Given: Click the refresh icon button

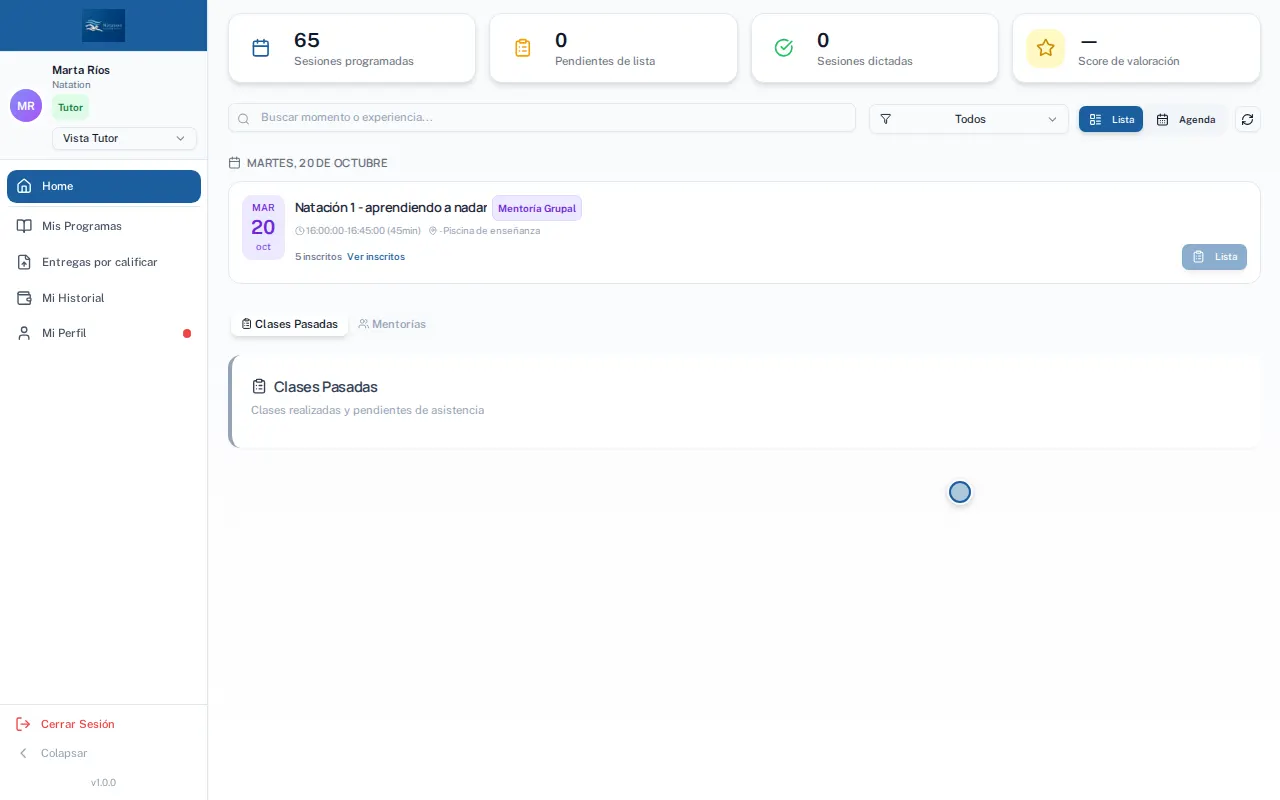Looking at the screenshot, I should point(1247,119).
